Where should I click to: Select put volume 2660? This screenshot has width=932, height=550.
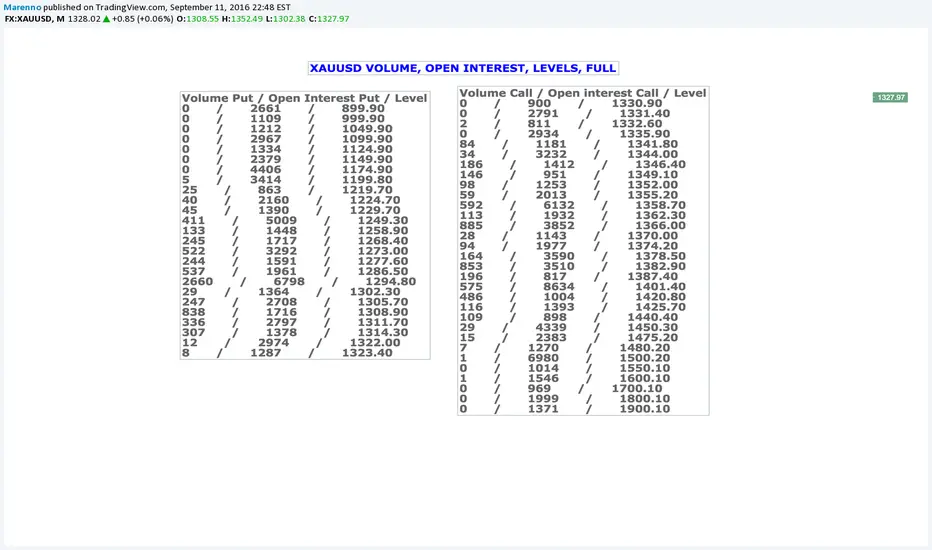click(197, 281)
